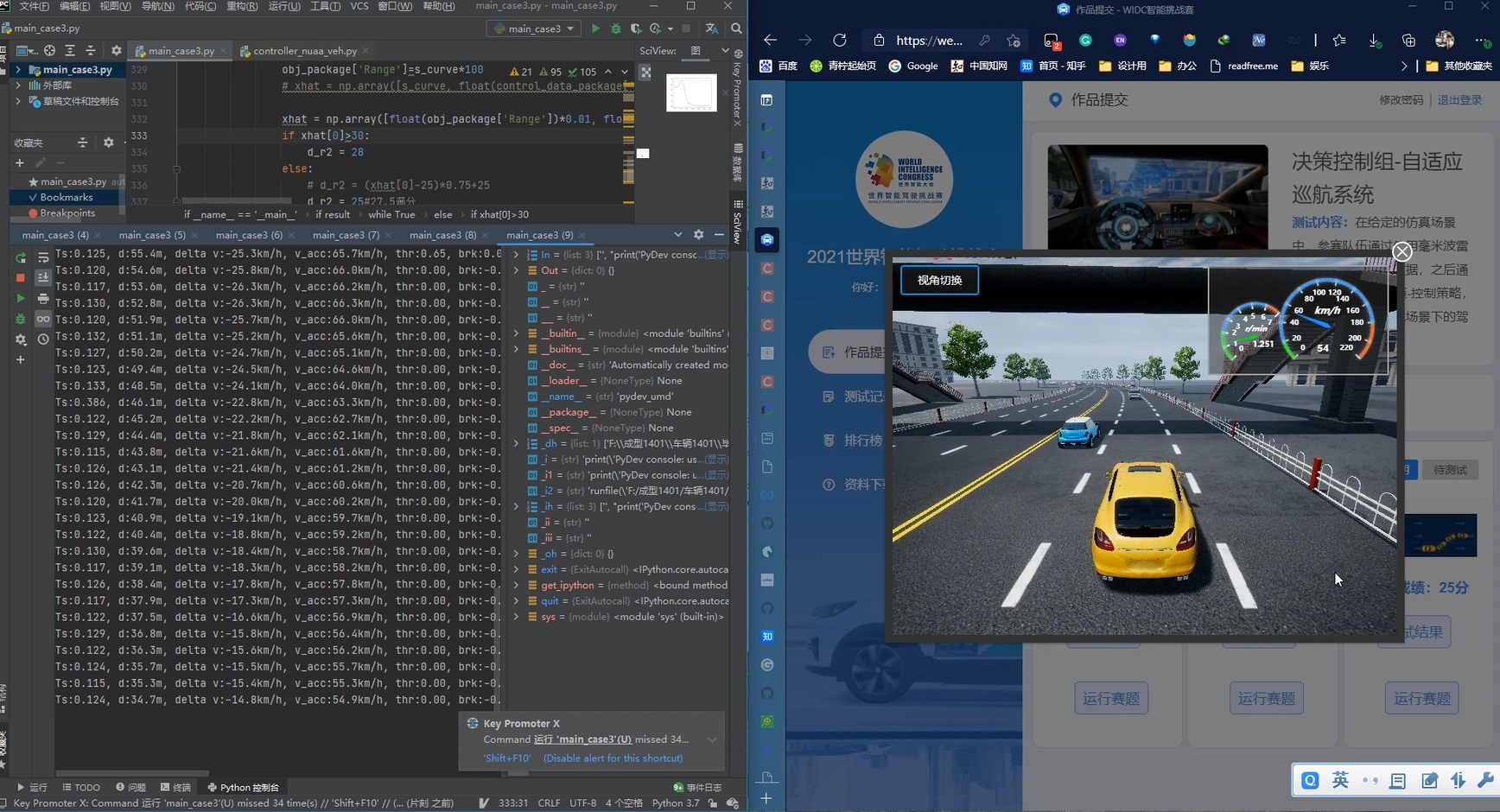Image resolution: width=1500 pixels, height=812 pixels.
Task: Start debugging with the green bug icon
Action: tap(616, 29)
